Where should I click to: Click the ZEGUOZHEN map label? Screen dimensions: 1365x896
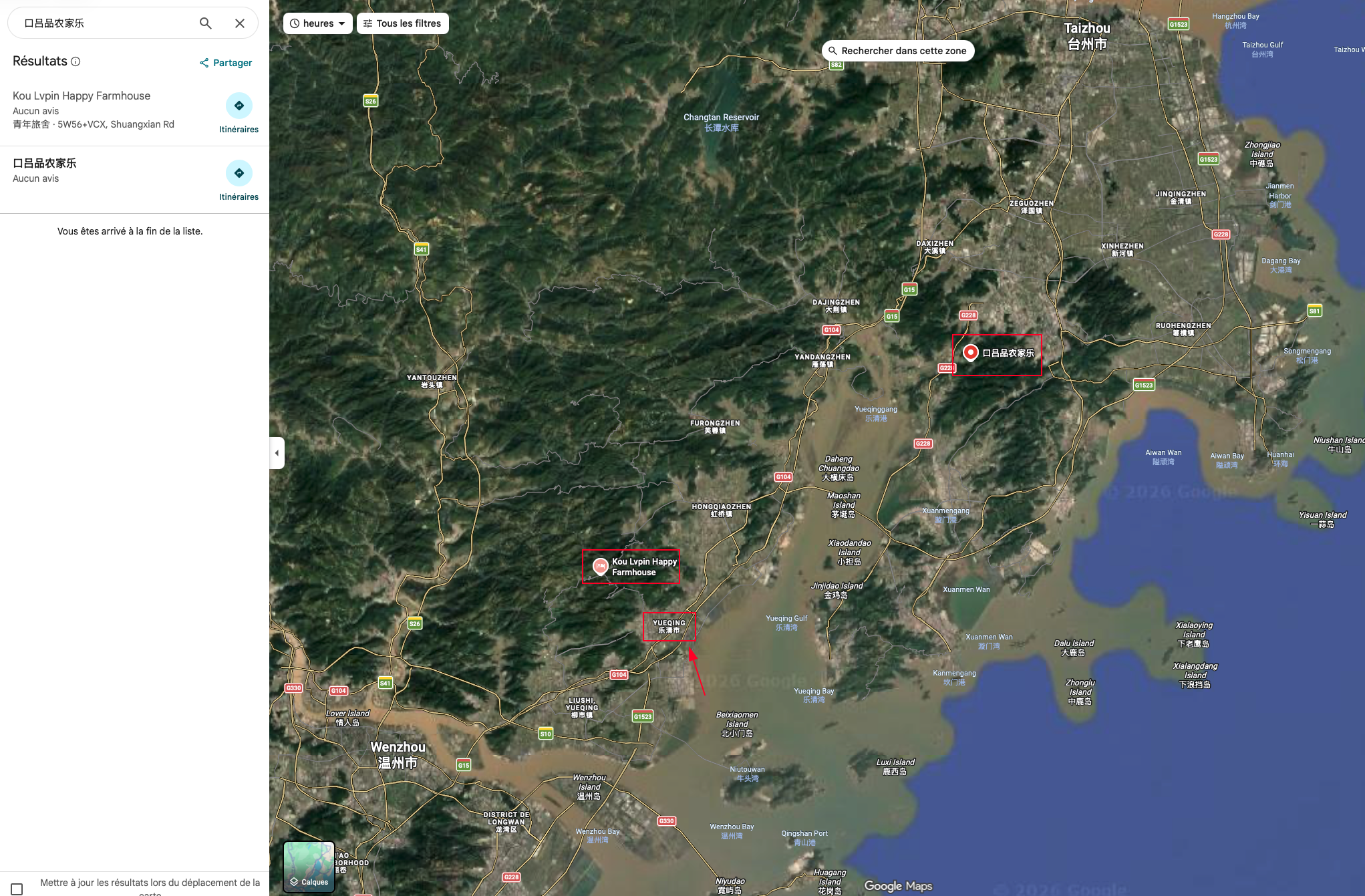pyautogui.click(x=1032, y=207)
